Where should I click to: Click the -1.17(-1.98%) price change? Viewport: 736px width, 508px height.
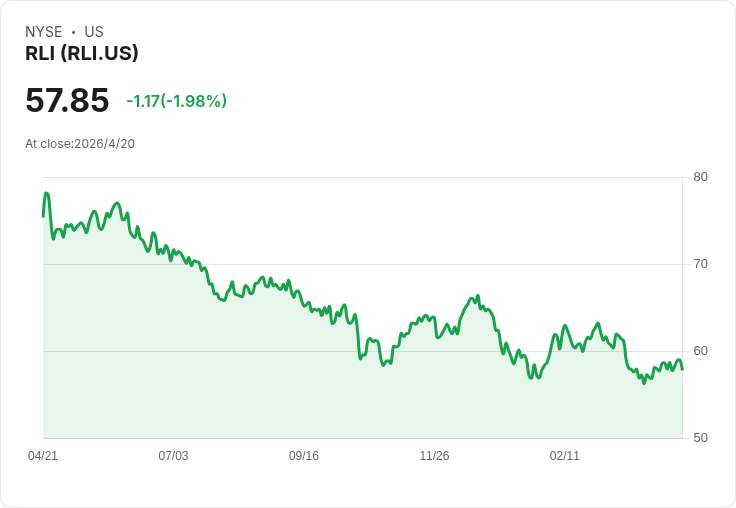[x=176, y=101]
